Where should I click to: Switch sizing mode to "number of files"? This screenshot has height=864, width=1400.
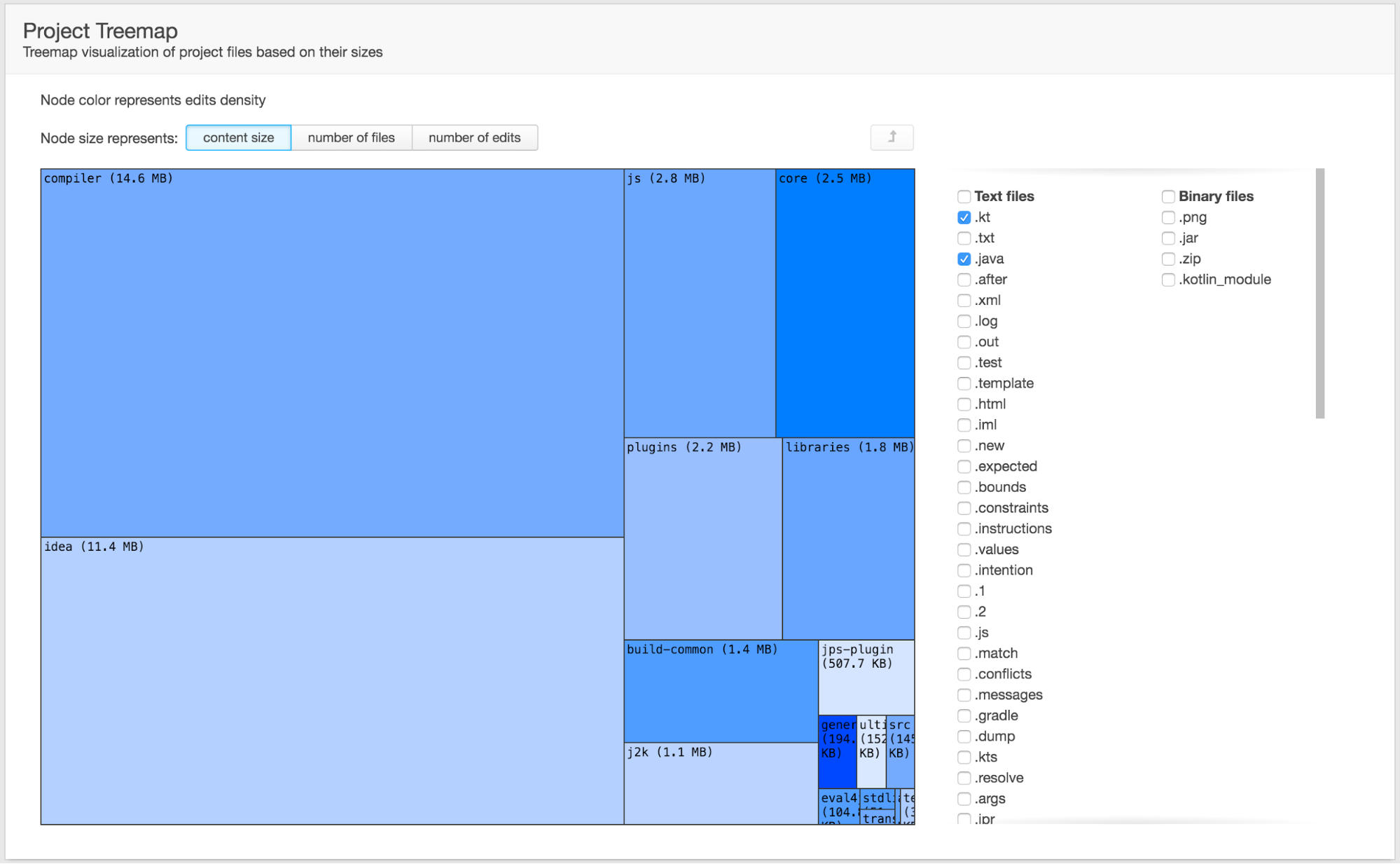click(x=352, y=137)
